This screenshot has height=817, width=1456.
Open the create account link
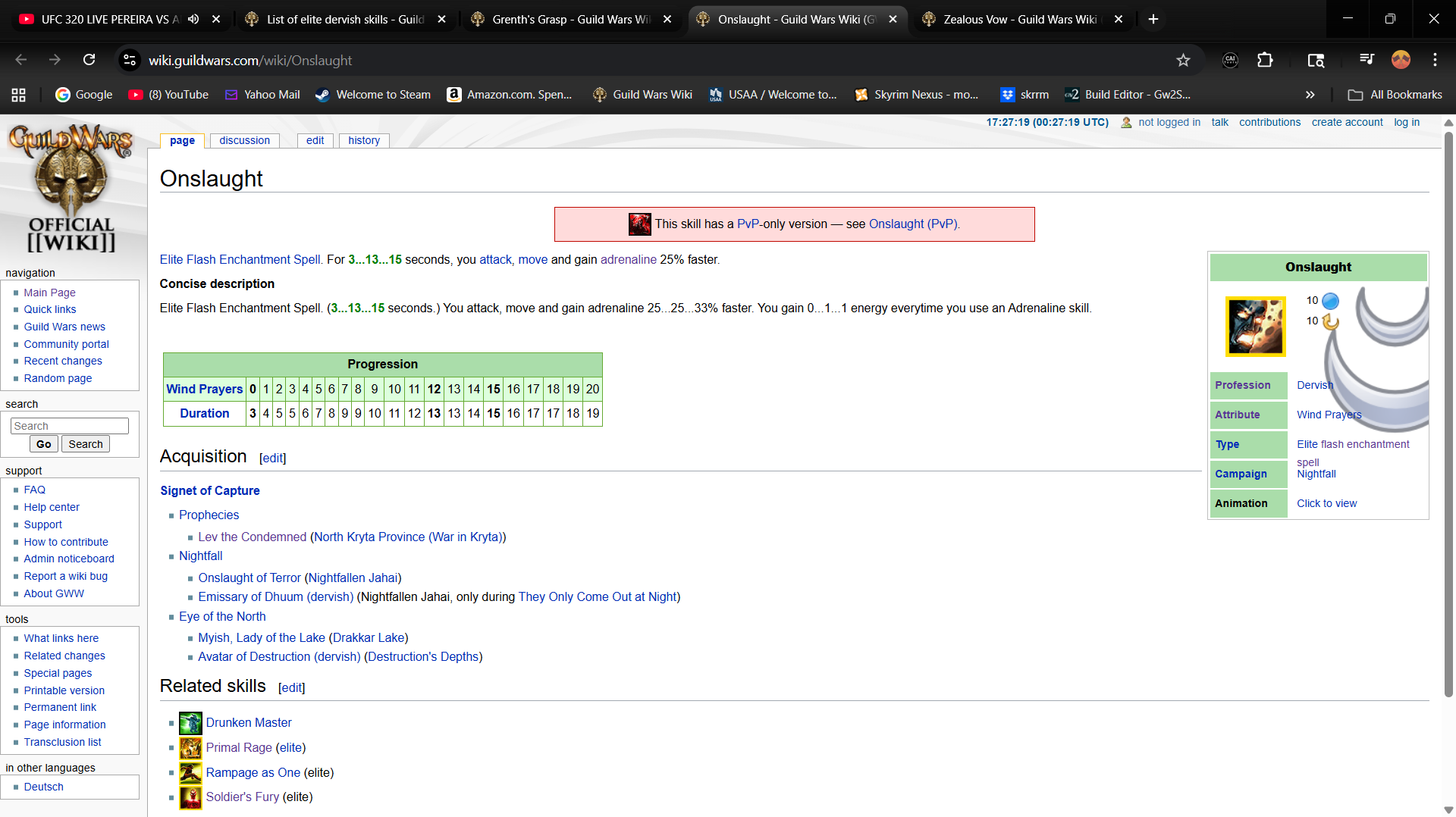(1348, 122)
